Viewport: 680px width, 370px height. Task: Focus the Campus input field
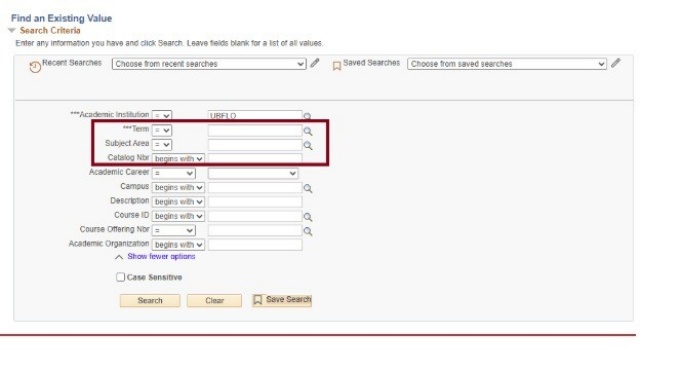[255, 188]
